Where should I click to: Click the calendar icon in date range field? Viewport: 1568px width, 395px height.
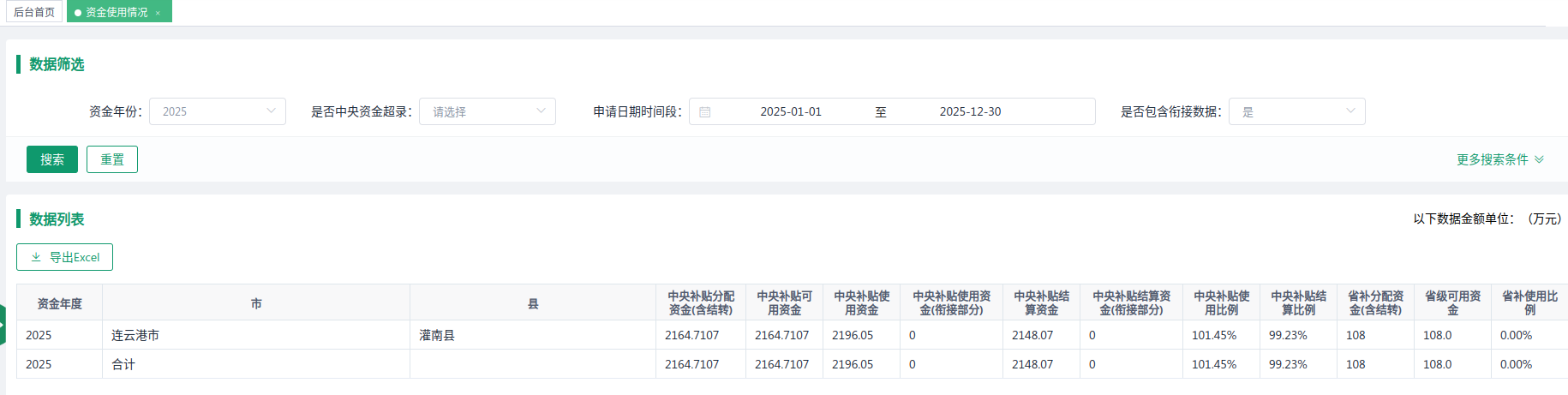point(705,112)
